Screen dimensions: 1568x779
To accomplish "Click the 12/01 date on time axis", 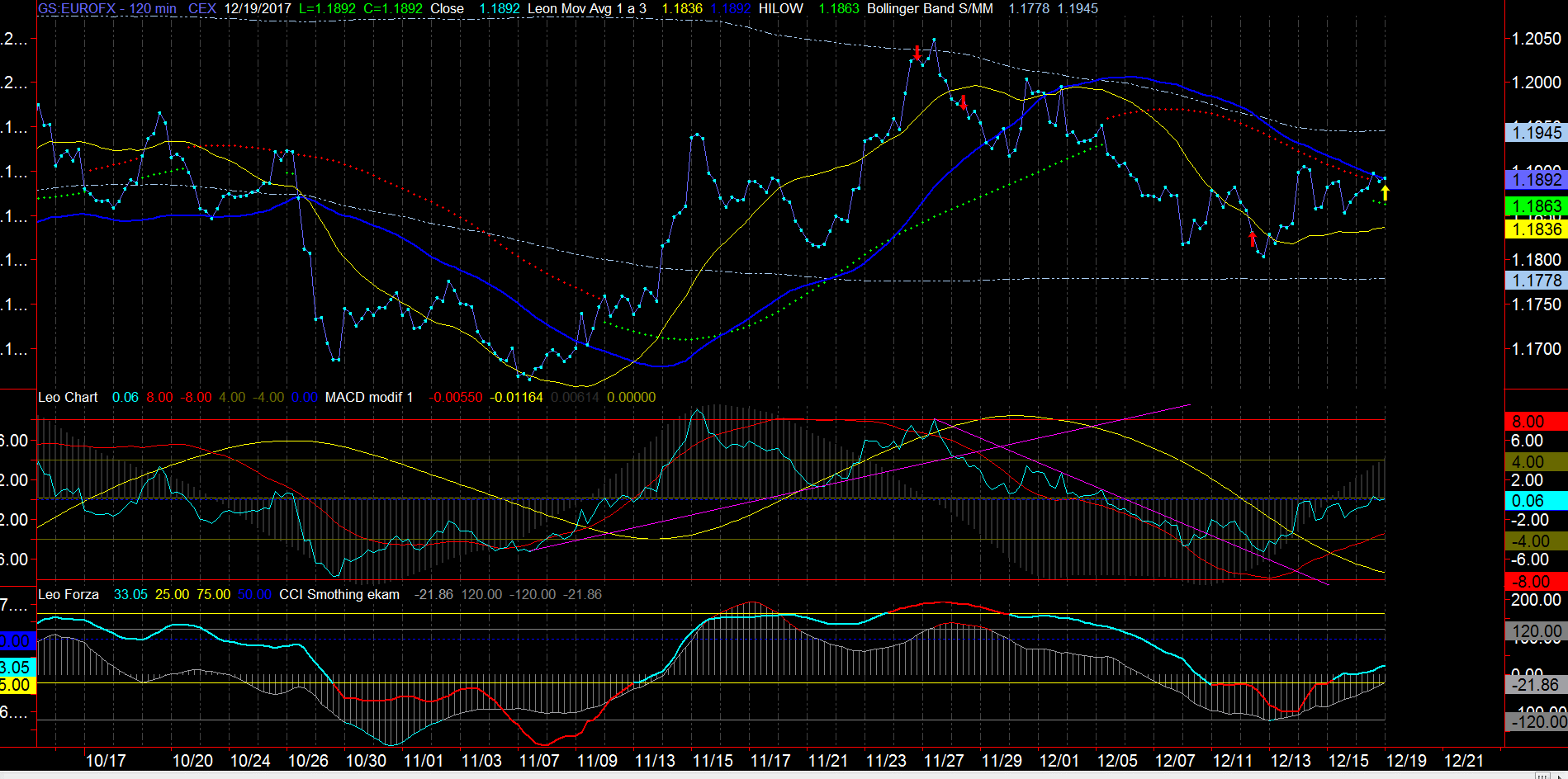I will 1059,761.
